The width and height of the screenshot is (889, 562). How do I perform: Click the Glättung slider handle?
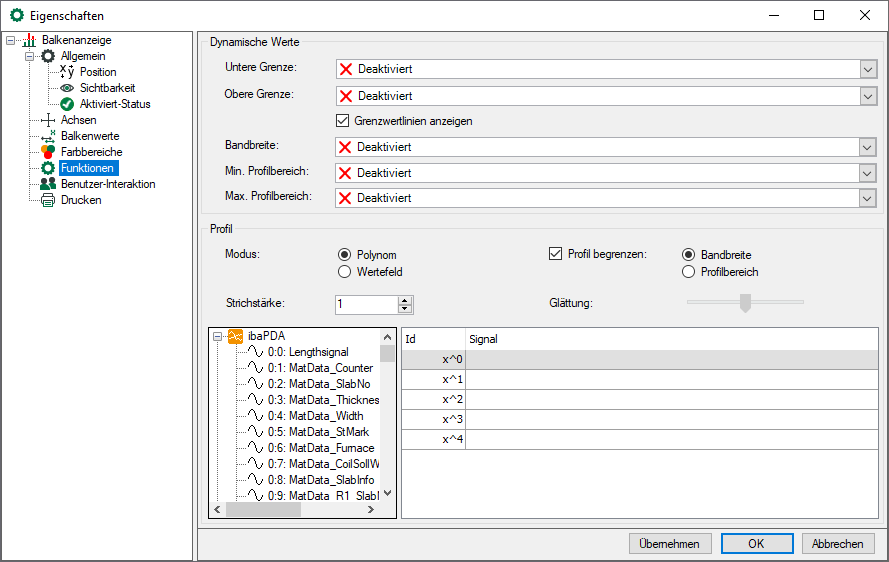pos(745,302)
